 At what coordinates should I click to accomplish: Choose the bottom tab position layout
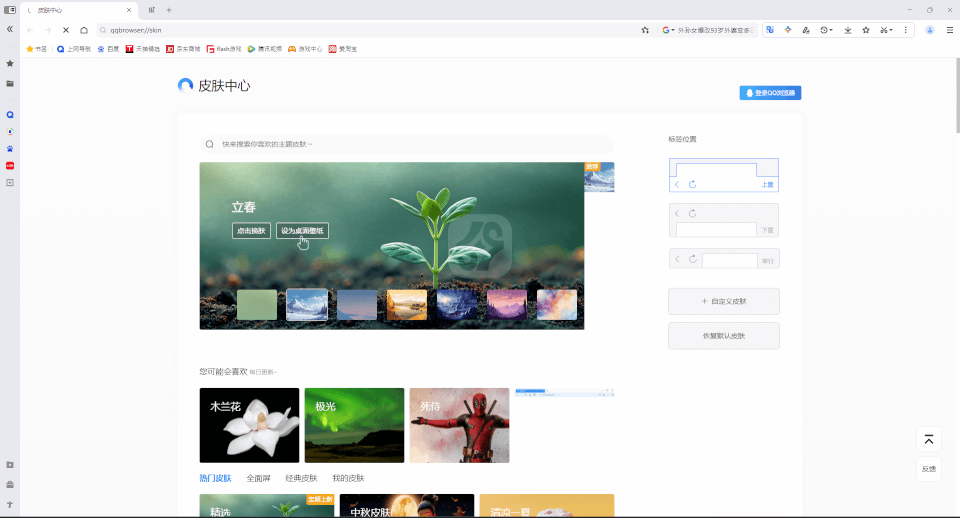tap(724, 220)
